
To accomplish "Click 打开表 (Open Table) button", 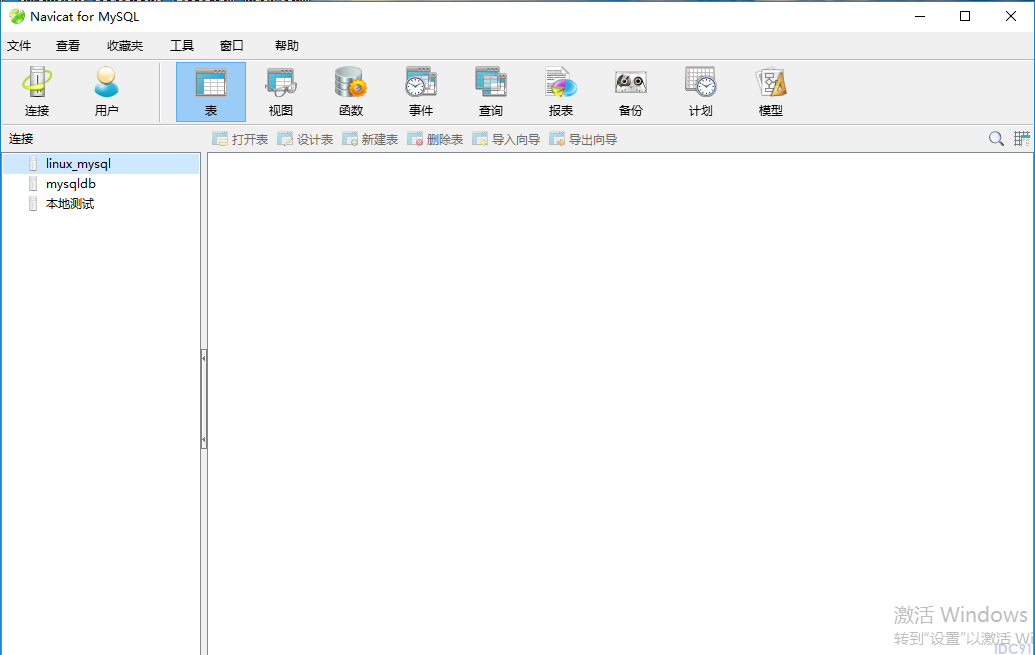I will [240, 139].
